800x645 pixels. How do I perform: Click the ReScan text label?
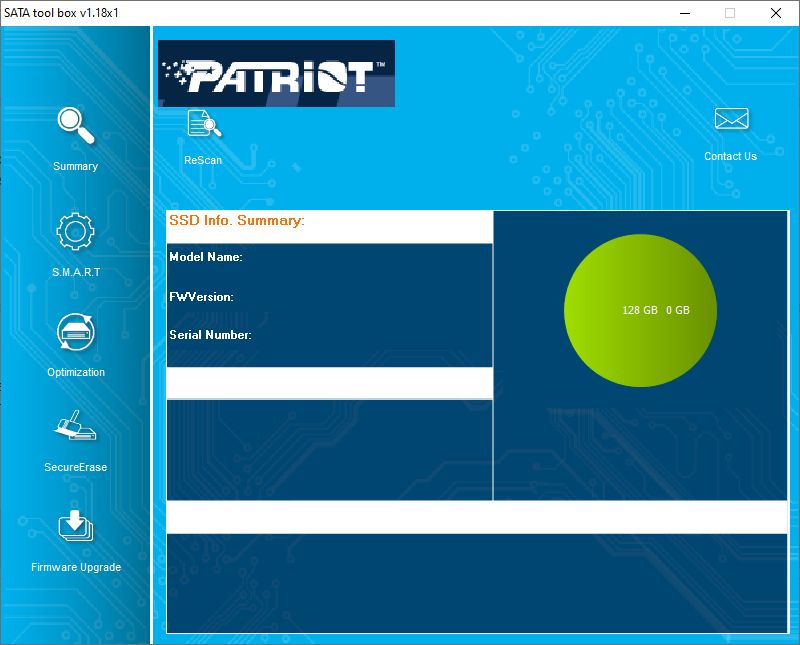(203, 160)
